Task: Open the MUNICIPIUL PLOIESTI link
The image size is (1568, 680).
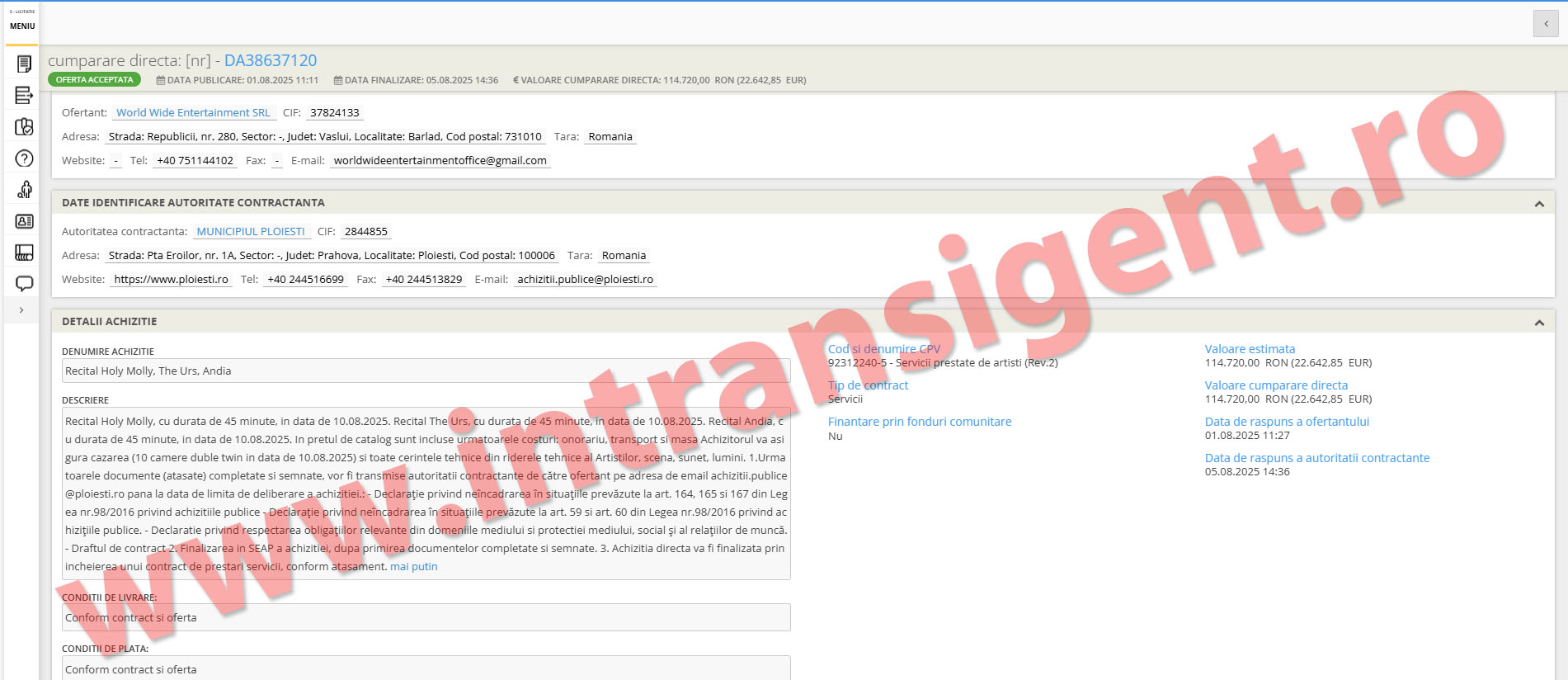Action: coord(251,232)
